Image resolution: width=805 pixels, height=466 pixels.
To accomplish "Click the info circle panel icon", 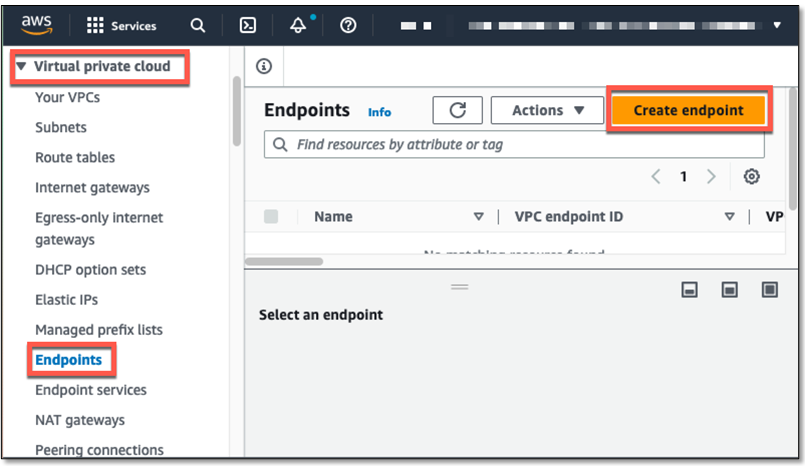I will tap(264, 66).
